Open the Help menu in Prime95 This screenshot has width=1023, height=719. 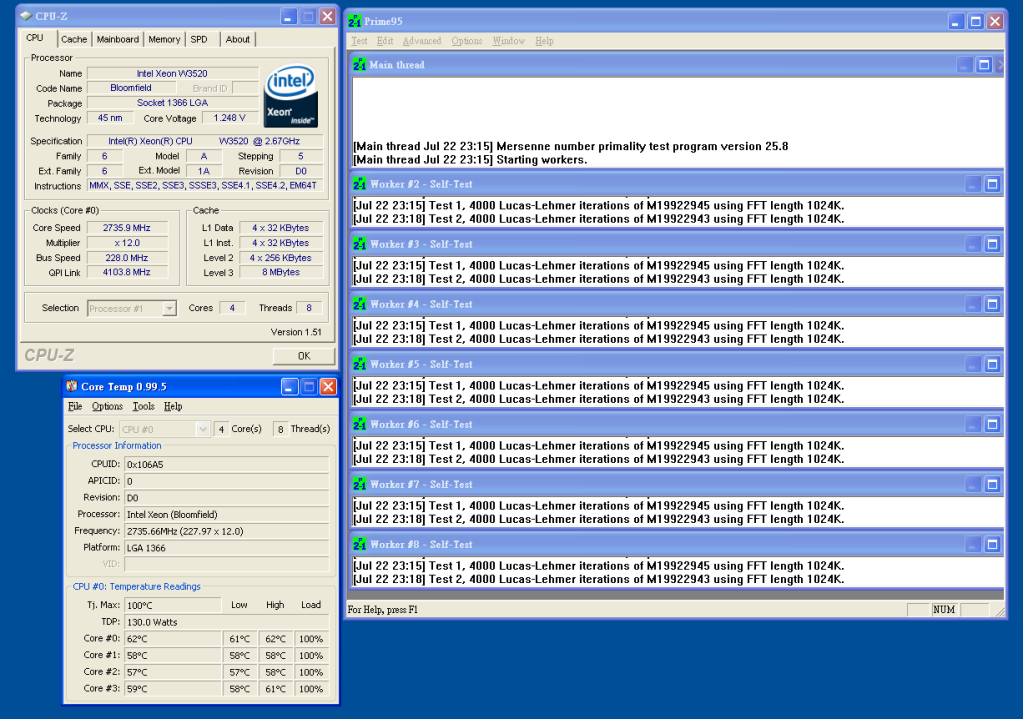coord(544,41)
